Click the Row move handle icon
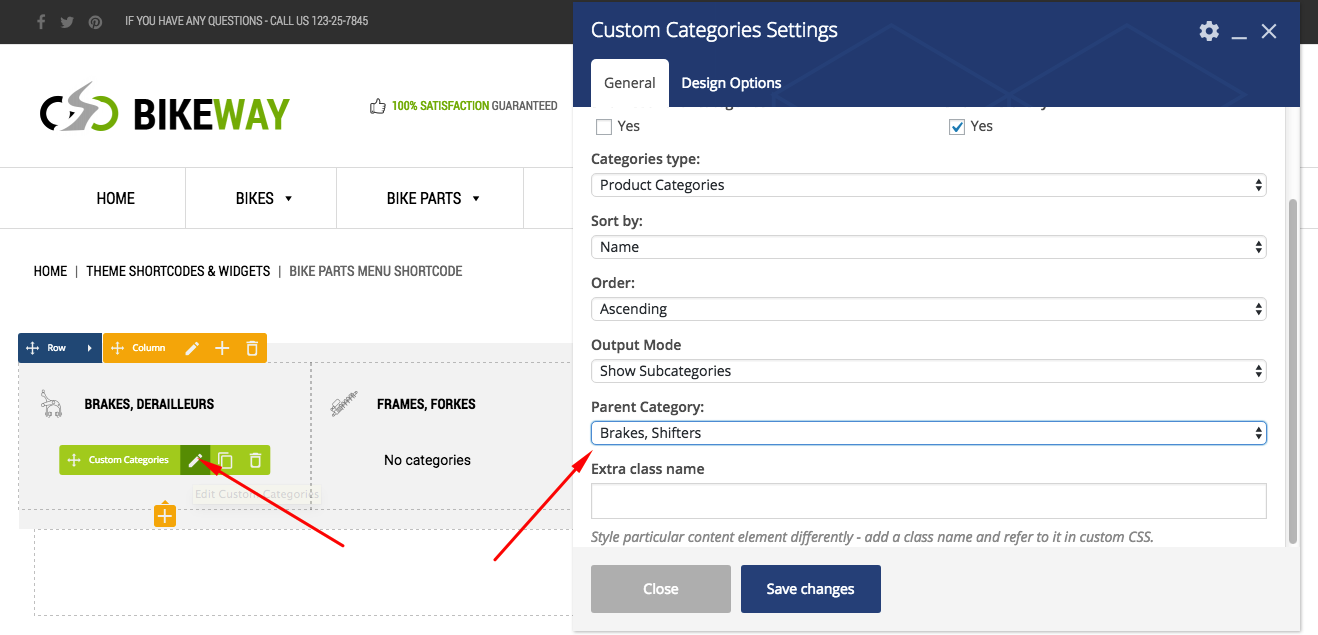The image size is (1318, 635). 32,348
